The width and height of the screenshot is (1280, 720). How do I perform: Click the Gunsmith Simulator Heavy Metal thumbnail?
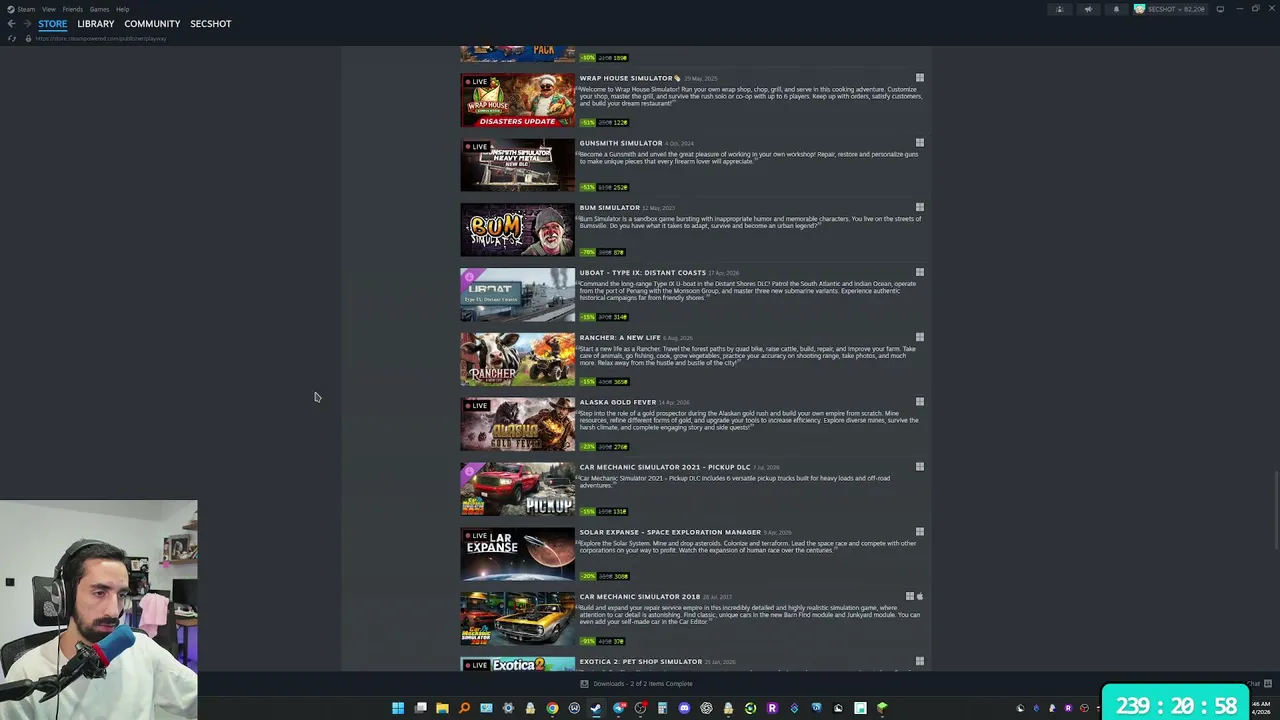[518, 165]
